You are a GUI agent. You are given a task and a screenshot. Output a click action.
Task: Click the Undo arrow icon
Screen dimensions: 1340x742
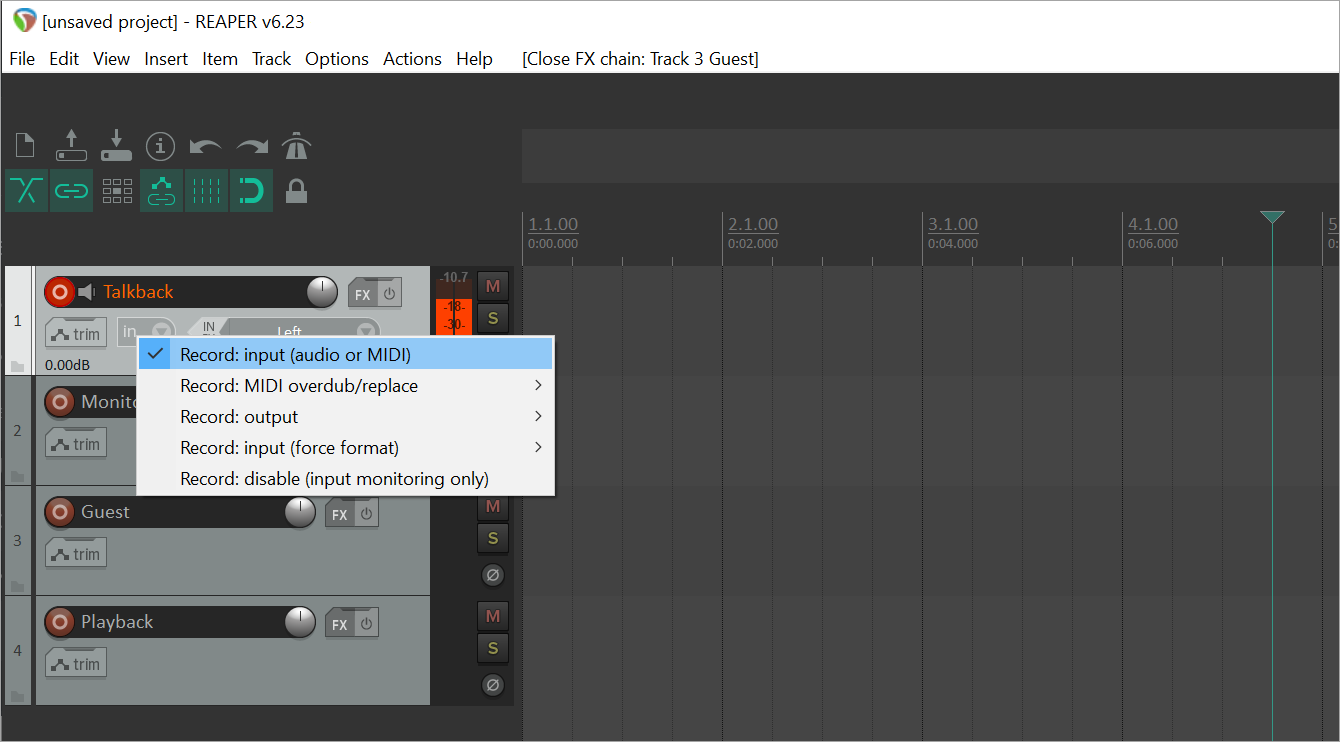[206, 147]
